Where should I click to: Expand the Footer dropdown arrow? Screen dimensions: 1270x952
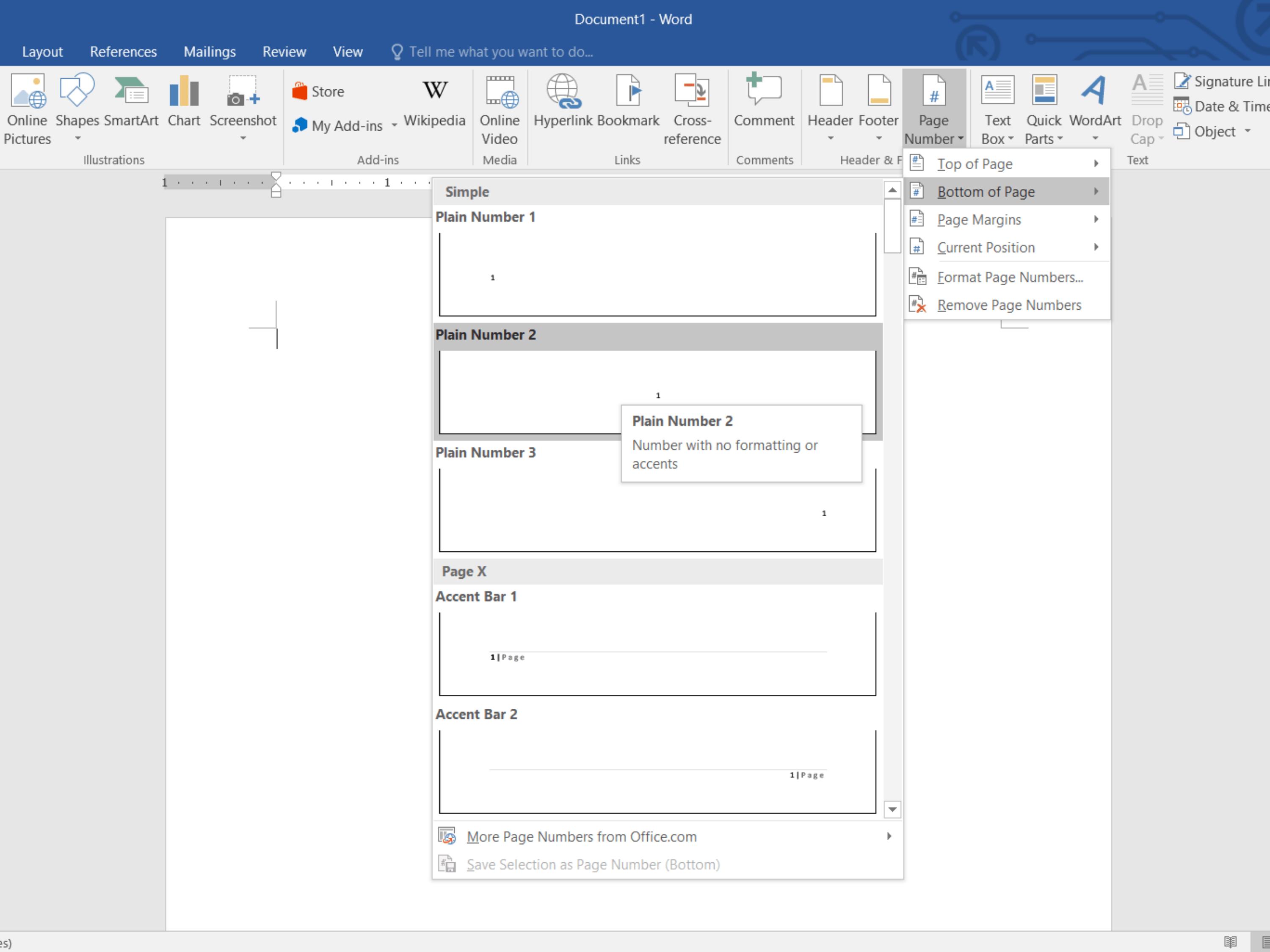tap(878, 138)
